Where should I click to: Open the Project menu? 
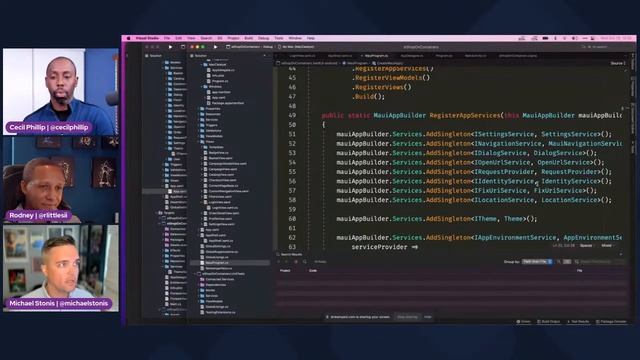click(x=233, y=38)
